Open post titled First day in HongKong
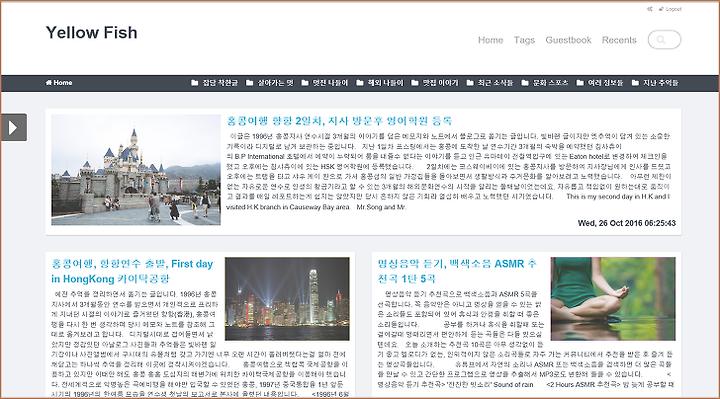 pyautogui.click(x=132, y=271)
